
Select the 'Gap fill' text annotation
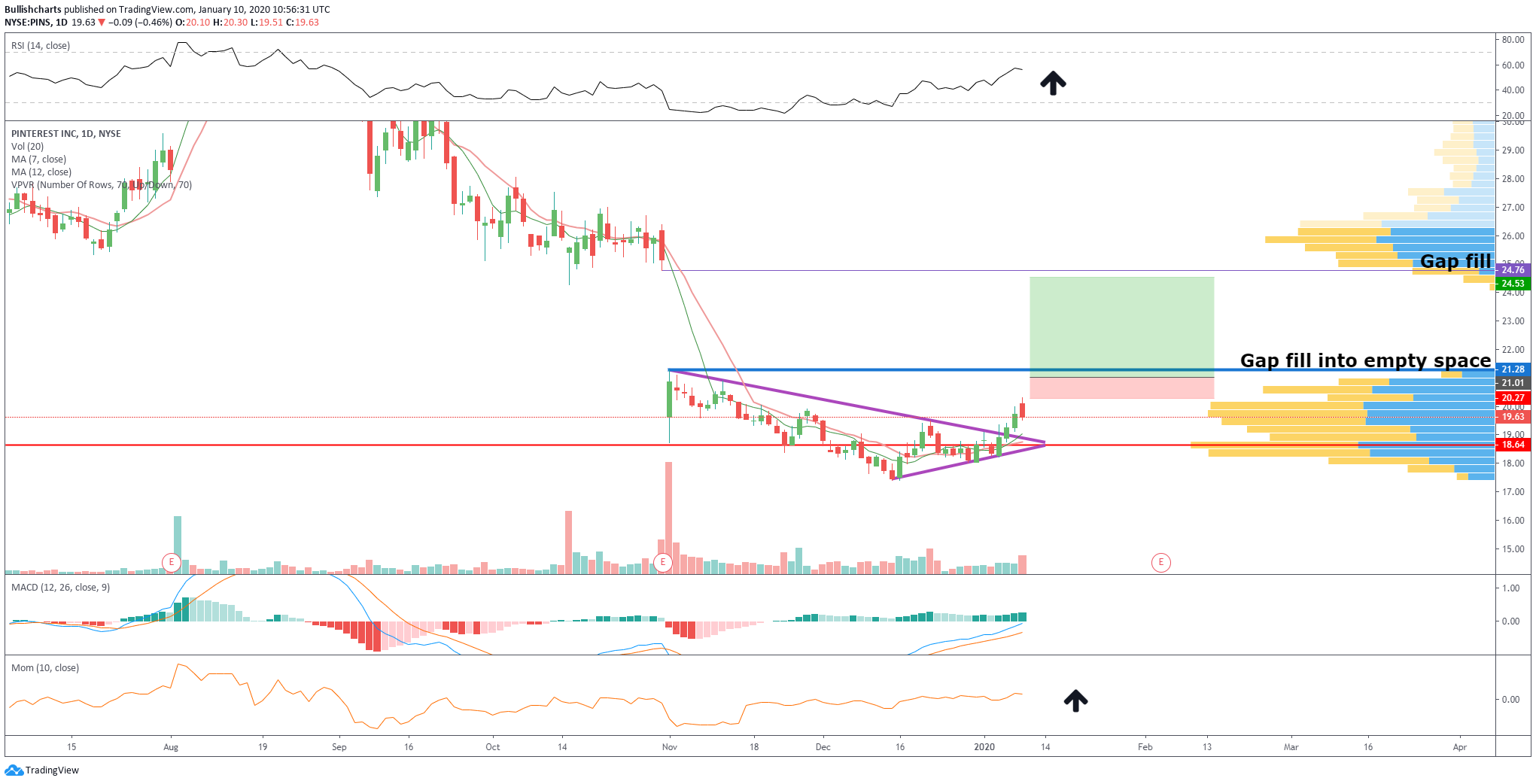1455,261
